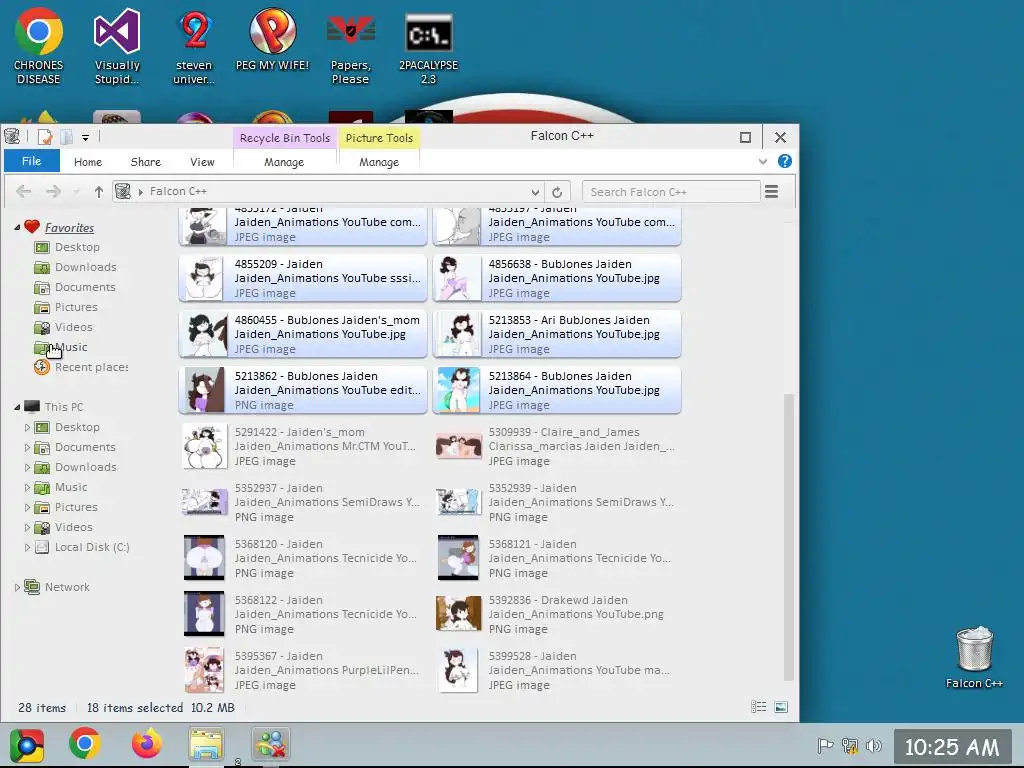Expand Desktop under This PC

(27, 427)
